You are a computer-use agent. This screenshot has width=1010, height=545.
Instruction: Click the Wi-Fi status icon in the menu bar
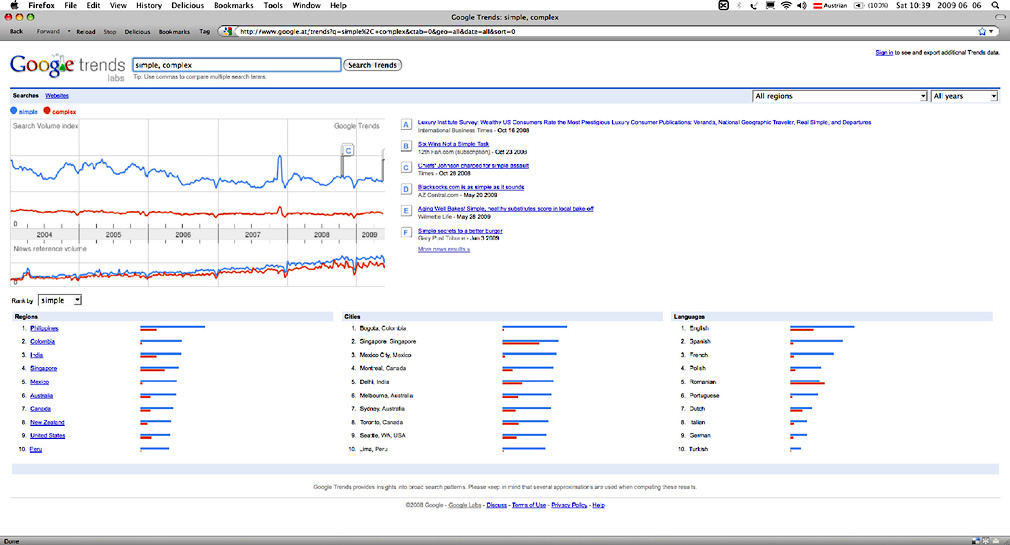click(786, 5)
